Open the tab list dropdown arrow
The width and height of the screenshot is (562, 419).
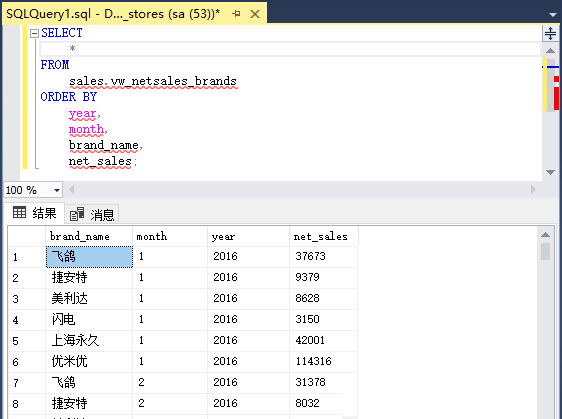click(553, 15)
